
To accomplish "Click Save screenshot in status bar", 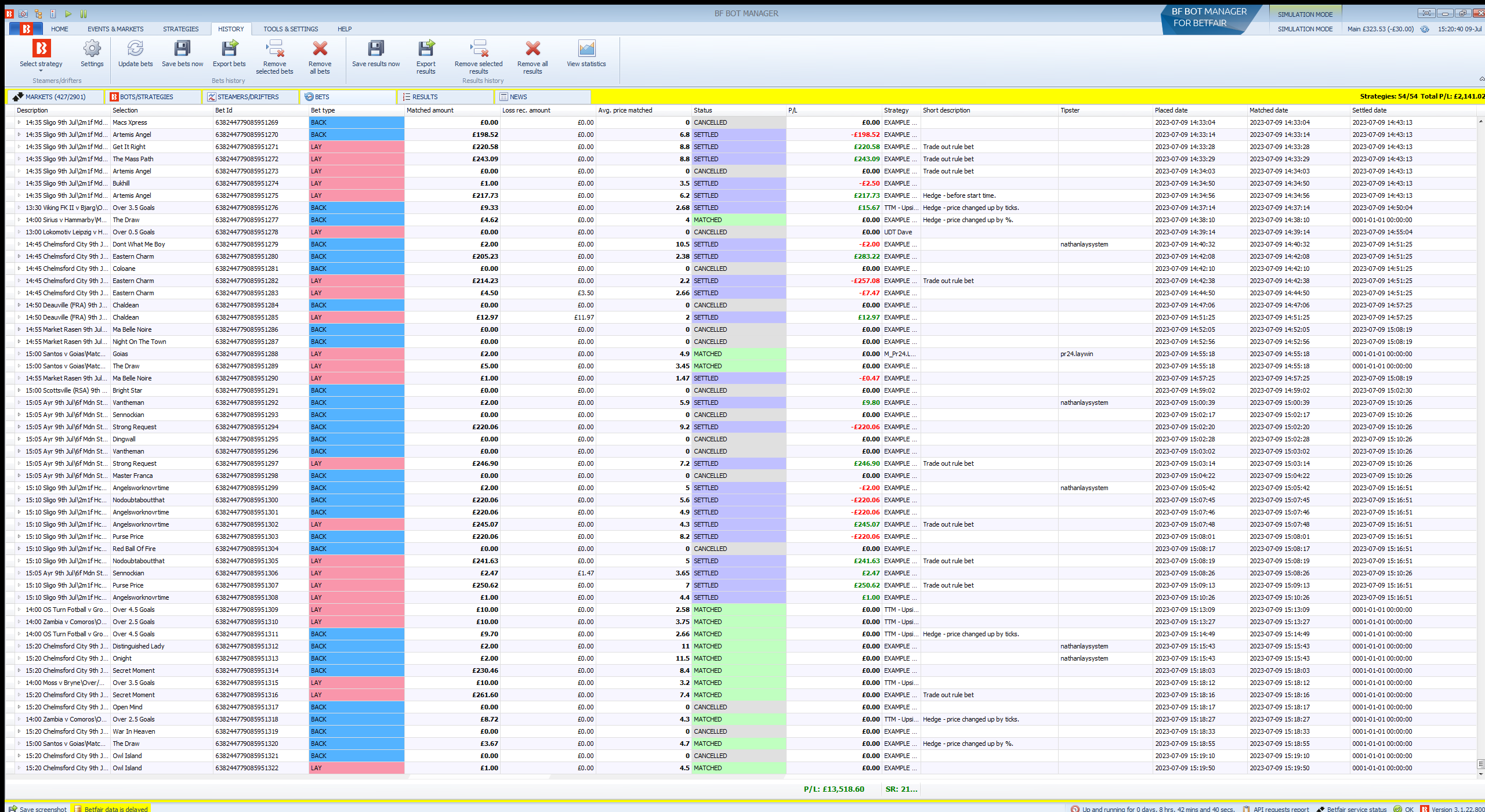I will coord(38,809).
